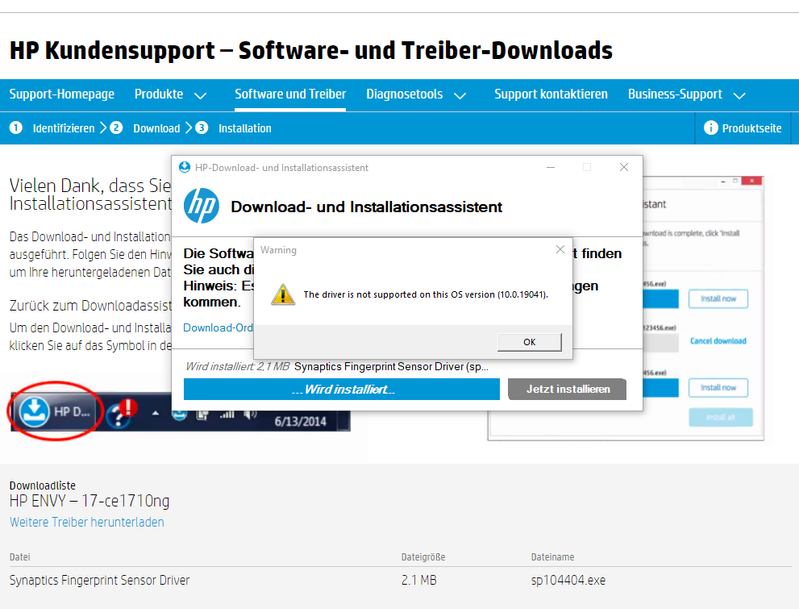Open the Download-Ordner link in the assistant

(218, 328)
